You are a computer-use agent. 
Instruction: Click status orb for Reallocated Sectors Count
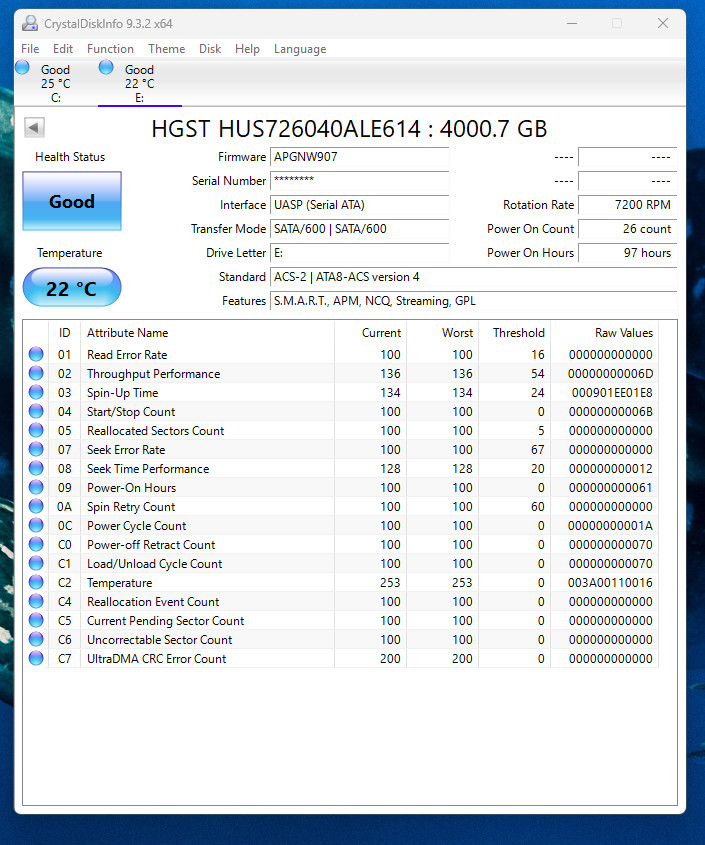tap(36, 430)
